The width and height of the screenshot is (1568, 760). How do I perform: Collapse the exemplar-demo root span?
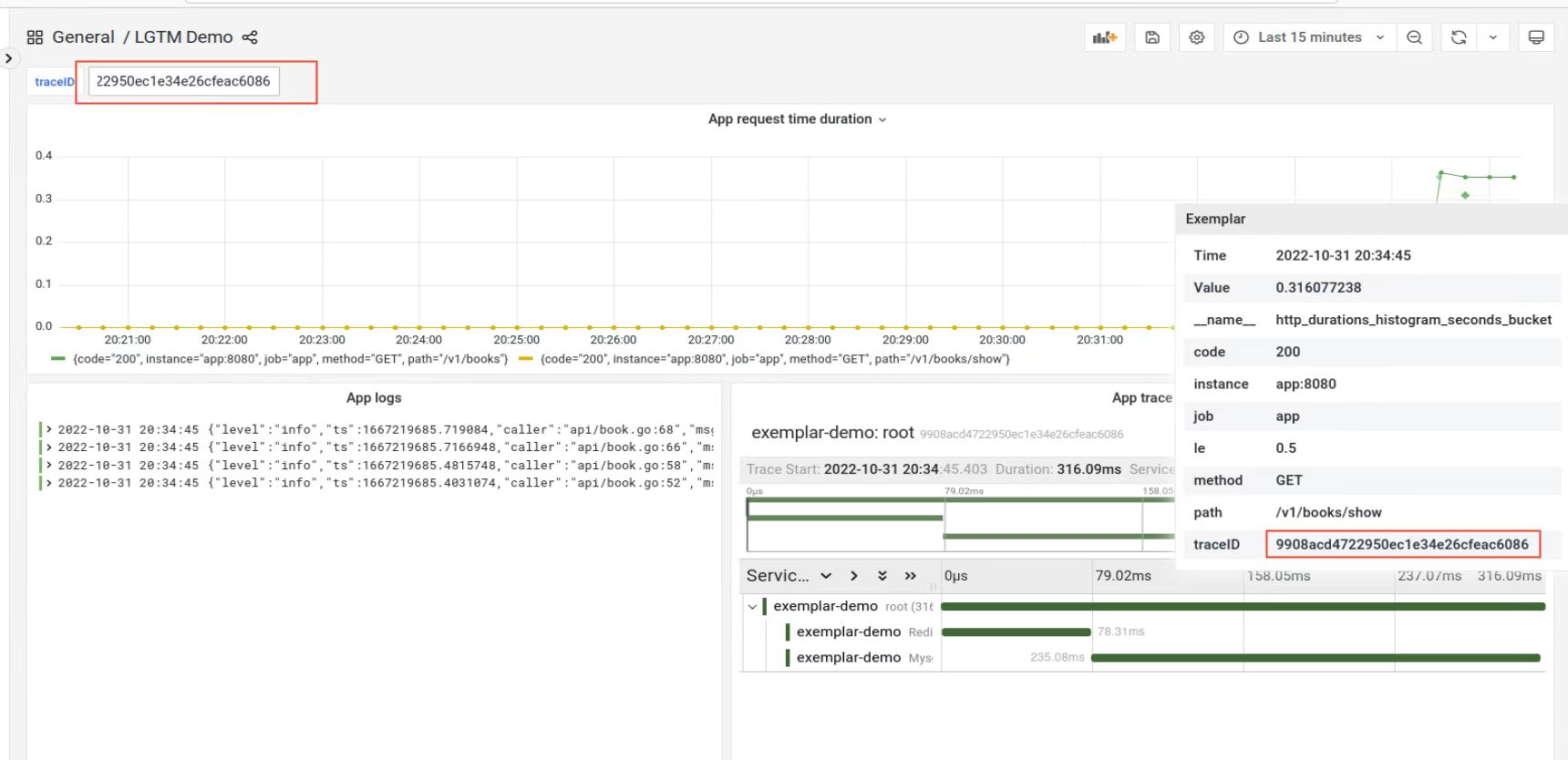pos(752,606)
